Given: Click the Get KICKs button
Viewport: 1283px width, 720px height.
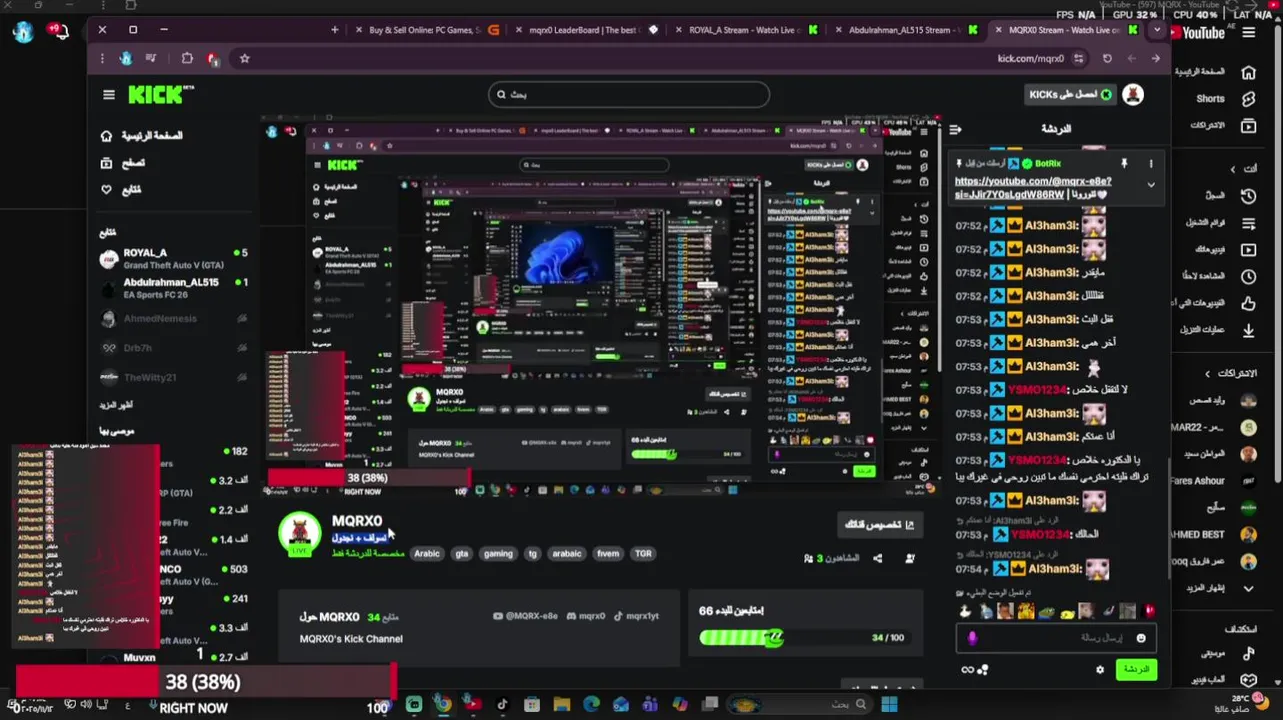Looking at the screenshot, I should [x=1070, y=94].
